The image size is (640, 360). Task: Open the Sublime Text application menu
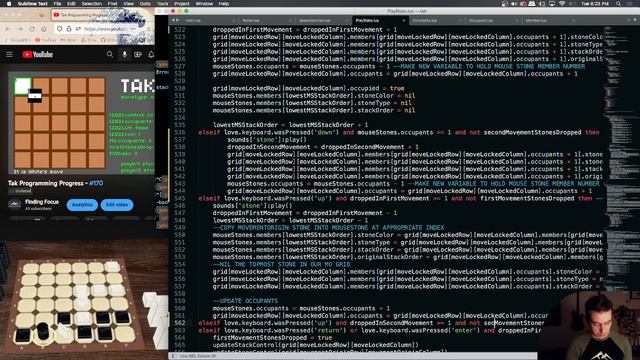click(x=33, y=4)
